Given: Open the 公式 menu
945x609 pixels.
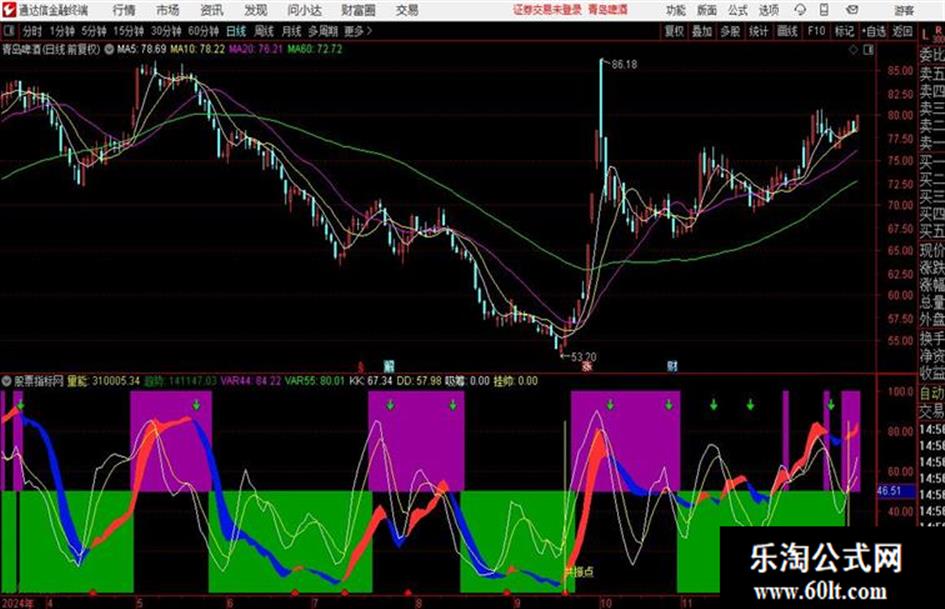Looking at the screenshot, I should [737, 10].
